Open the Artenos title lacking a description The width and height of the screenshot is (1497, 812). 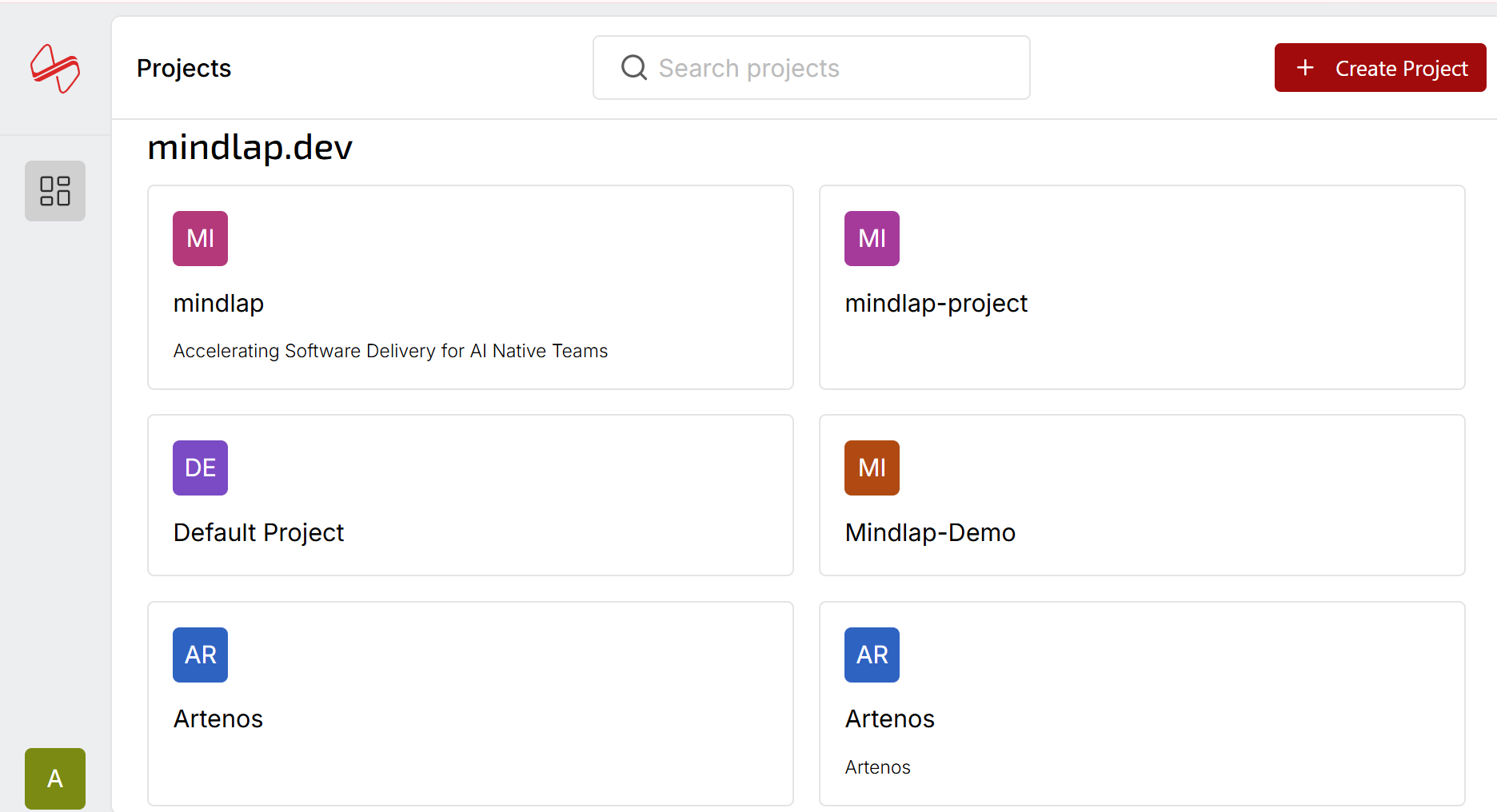pos(218,719)
